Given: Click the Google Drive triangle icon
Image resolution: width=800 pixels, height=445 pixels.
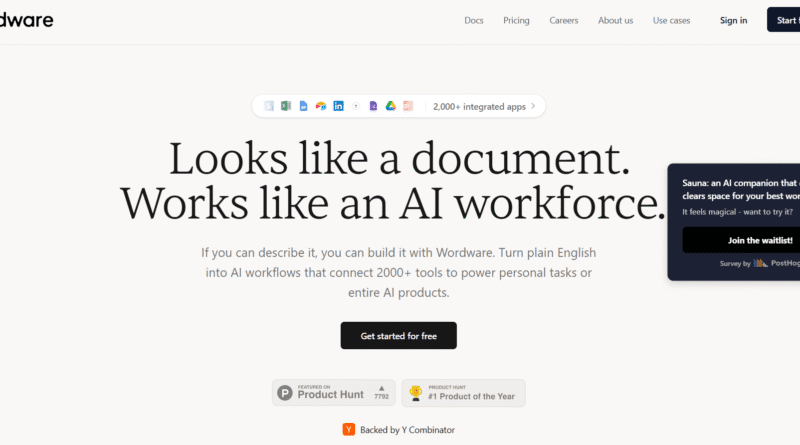Looking at the screenshot, I should 391,106.
